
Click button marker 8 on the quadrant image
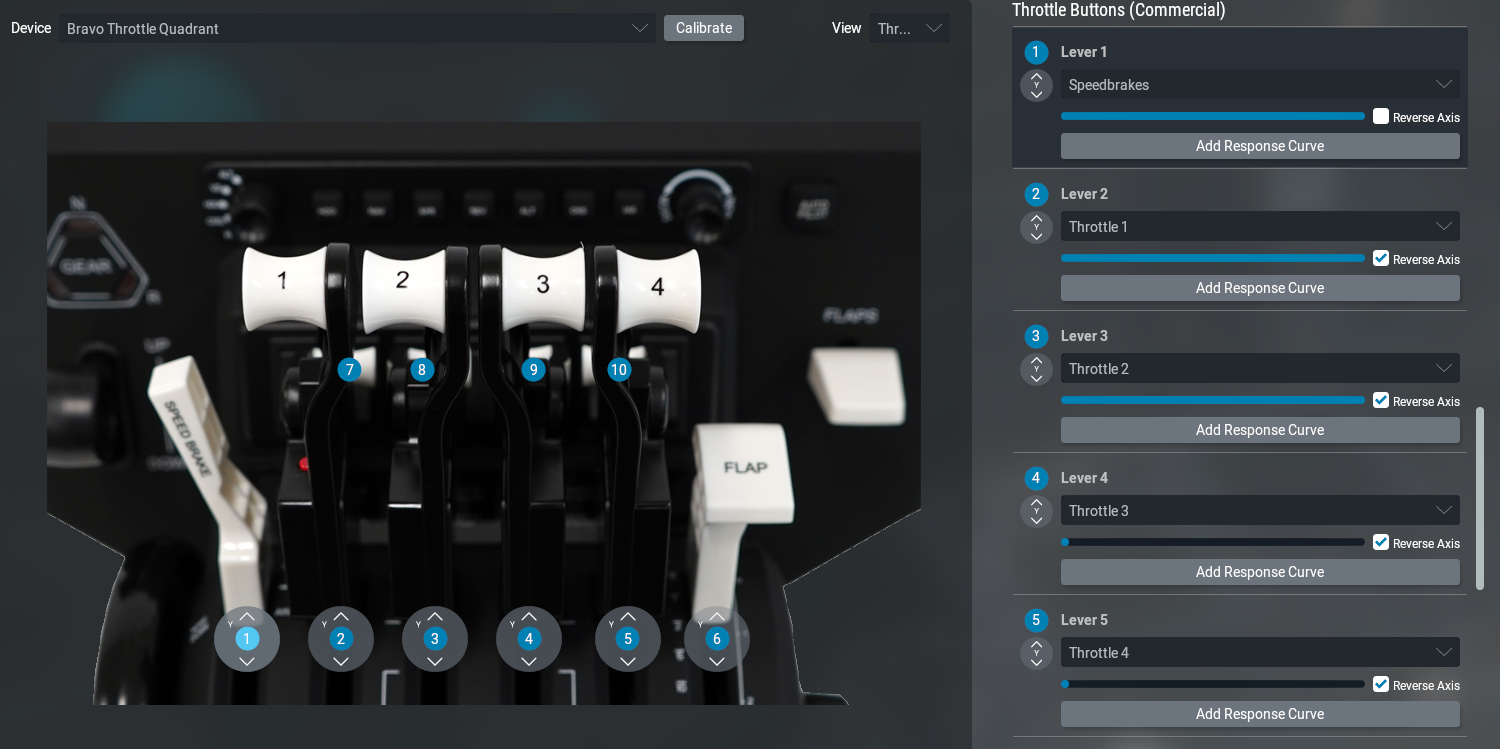422,370
